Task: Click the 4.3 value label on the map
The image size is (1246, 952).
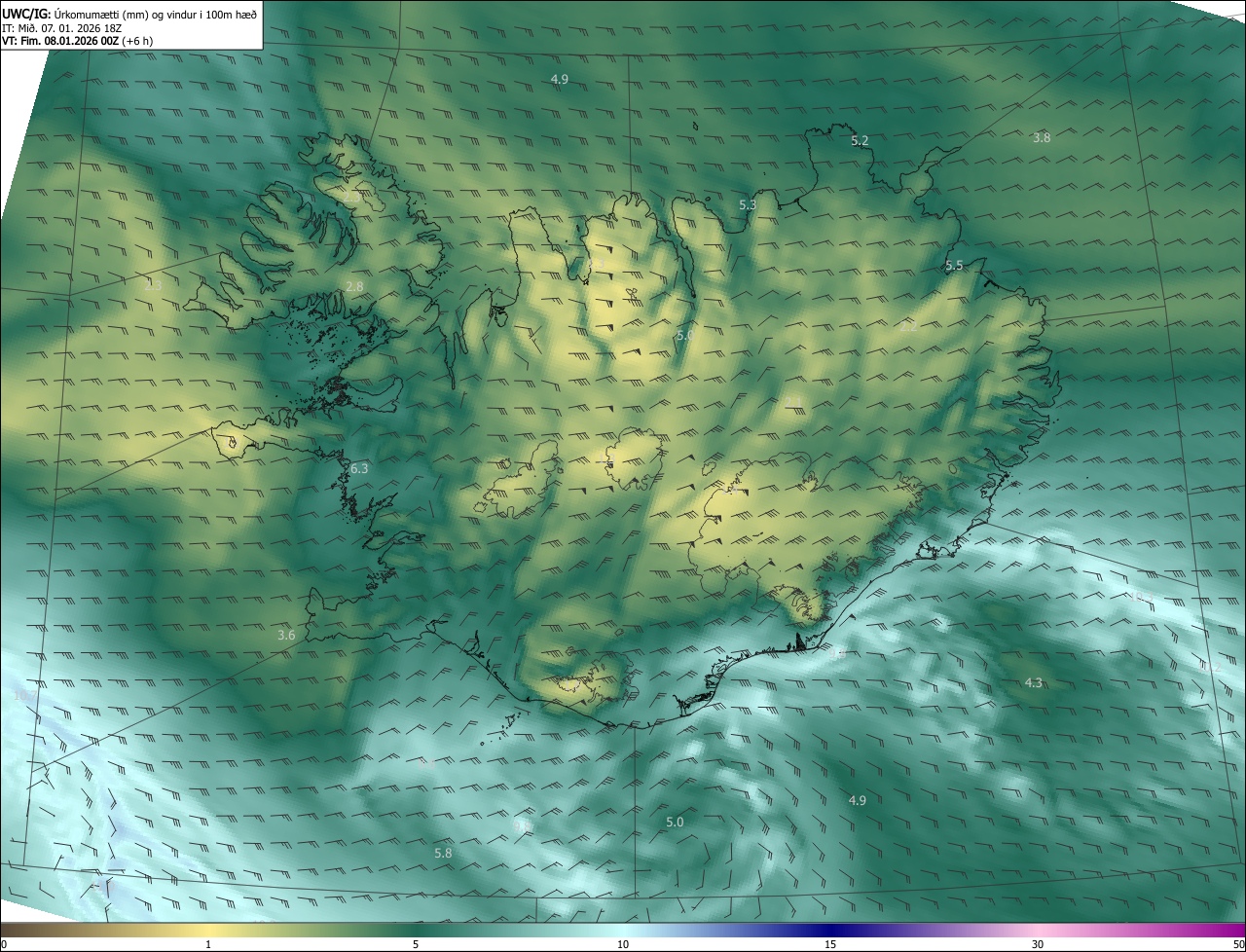Action: (x=1034, y=683)
